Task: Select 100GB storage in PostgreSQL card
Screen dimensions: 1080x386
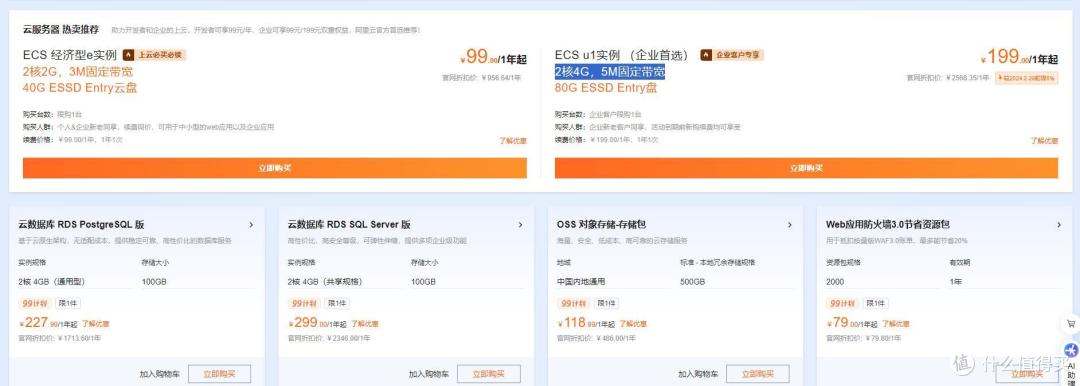Action: coord(198,282)
